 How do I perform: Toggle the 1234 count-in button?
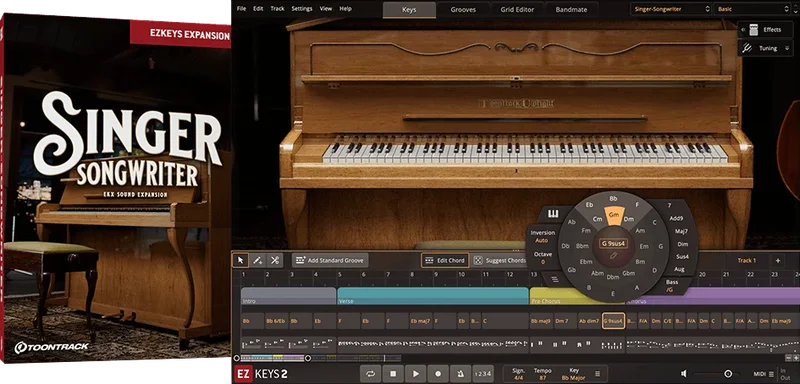pos(483,374)
